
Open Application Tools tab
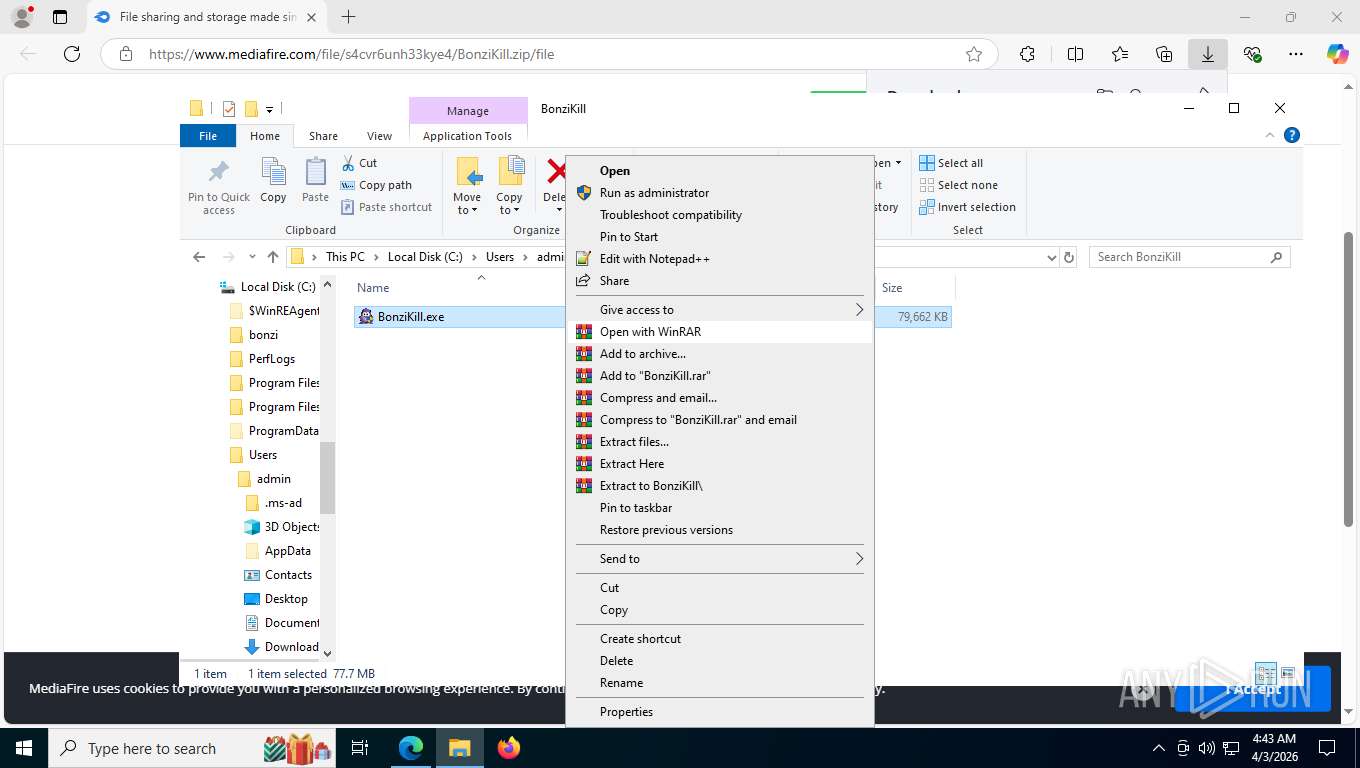(x=467, y=136)
